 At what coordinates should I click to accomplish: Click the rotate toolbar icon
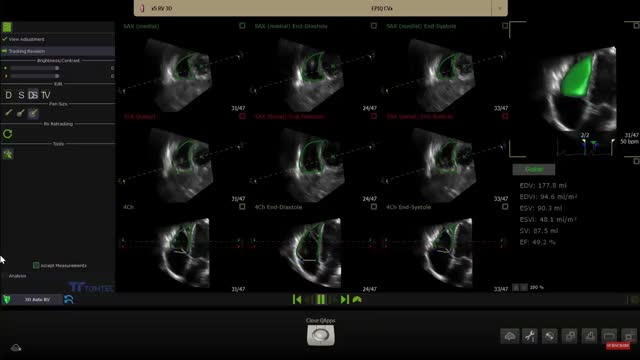pos(549,336)
